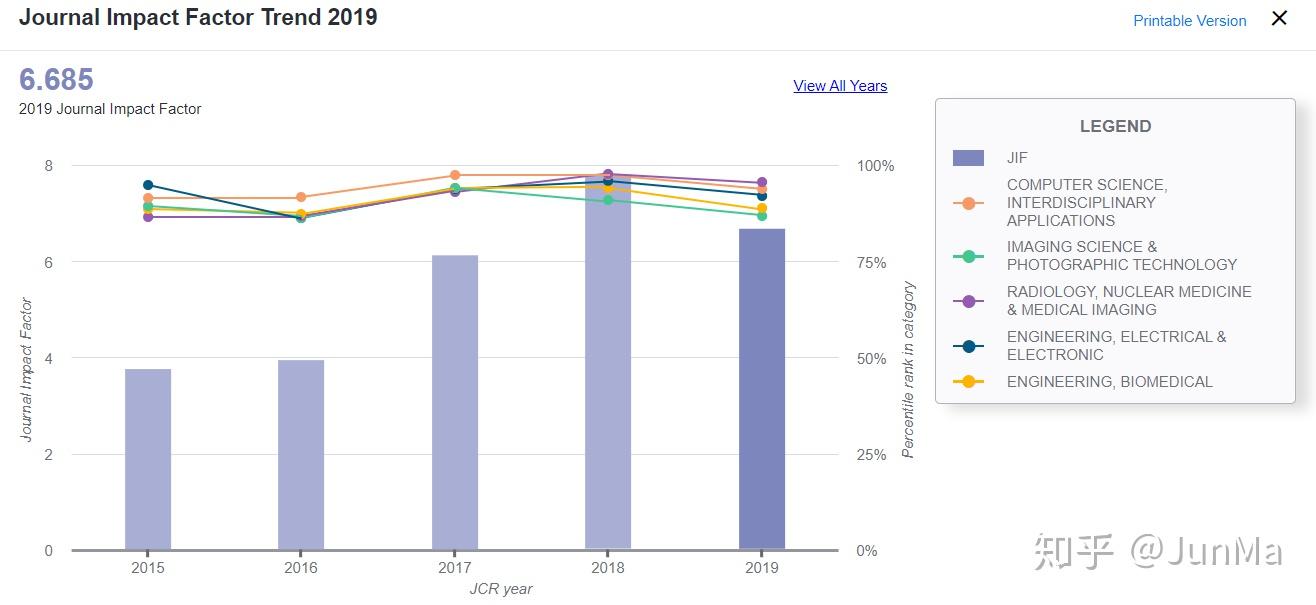1316x605 pixels.
Task: Toggle the Computer Science Interdisciplinary Applications legend marker
Action: coord(968,203)
